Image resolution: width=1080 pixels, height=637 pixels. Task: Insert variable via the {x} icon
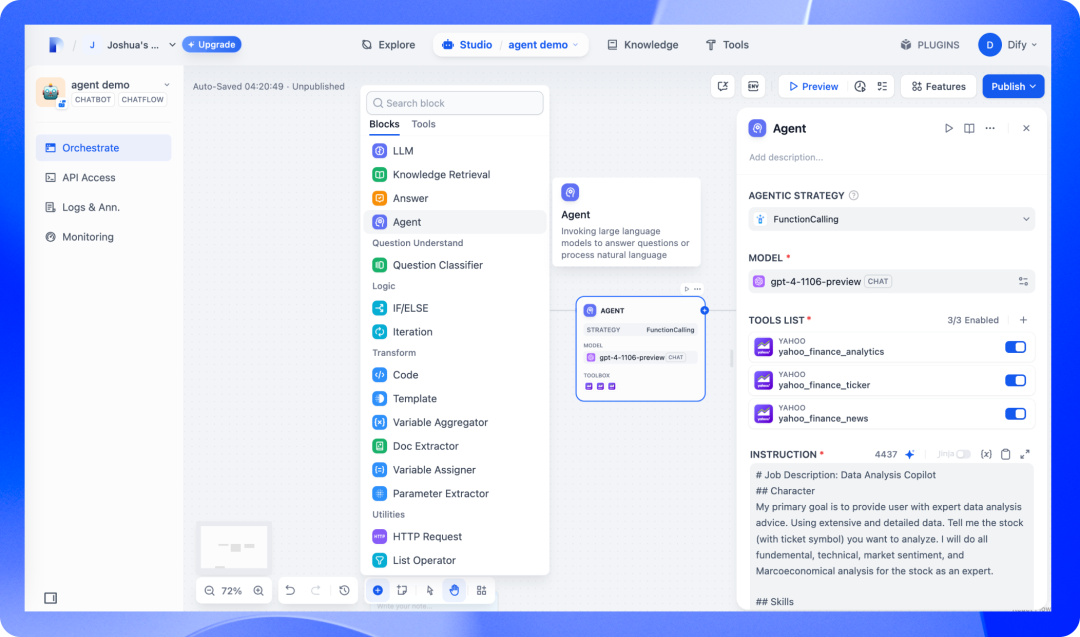pyautogui.click(x=986, y=455)
